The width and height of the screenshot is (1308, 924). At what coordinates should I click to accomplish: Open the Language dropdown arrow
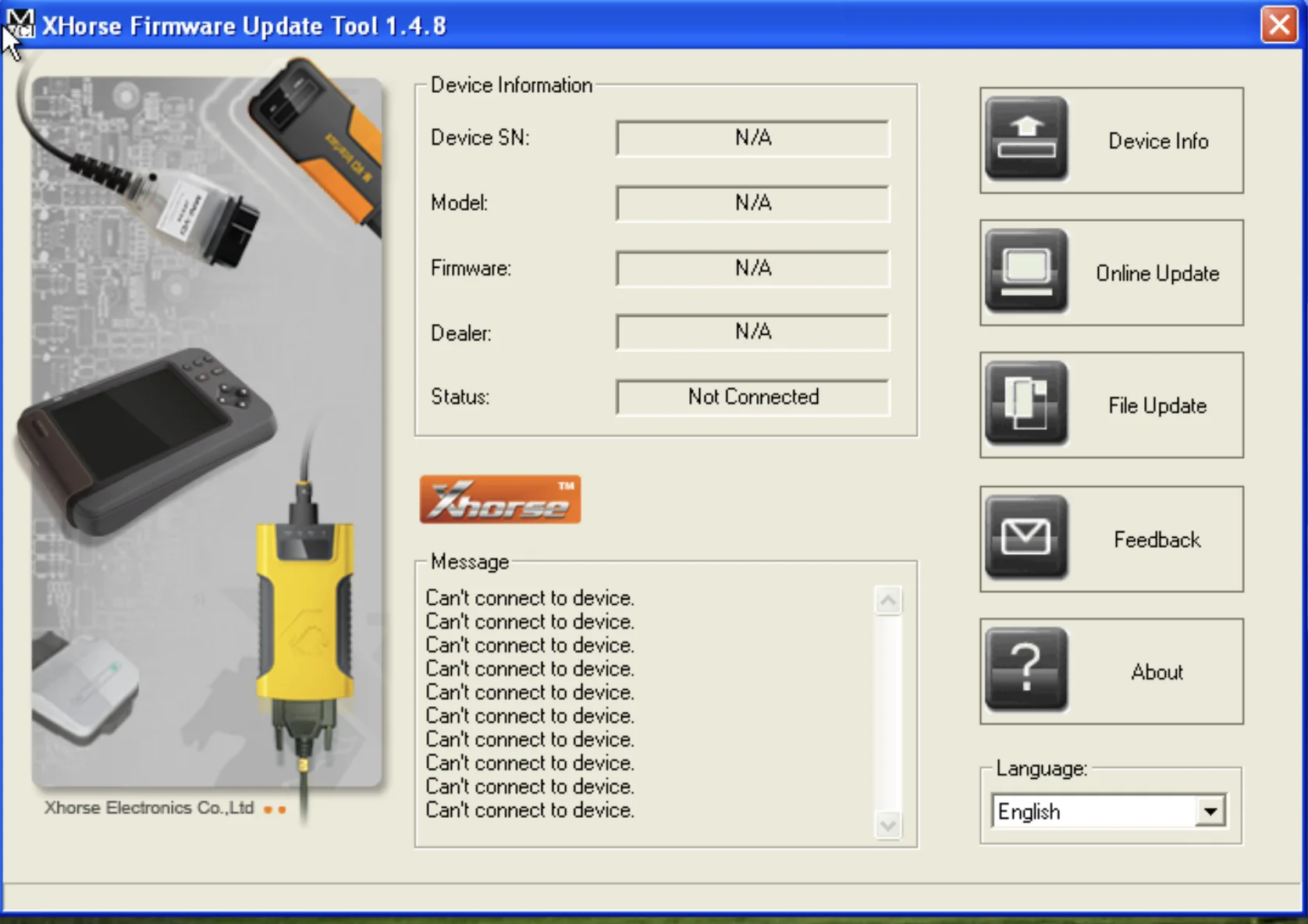pyautogui.click(x=1210, y=812)
